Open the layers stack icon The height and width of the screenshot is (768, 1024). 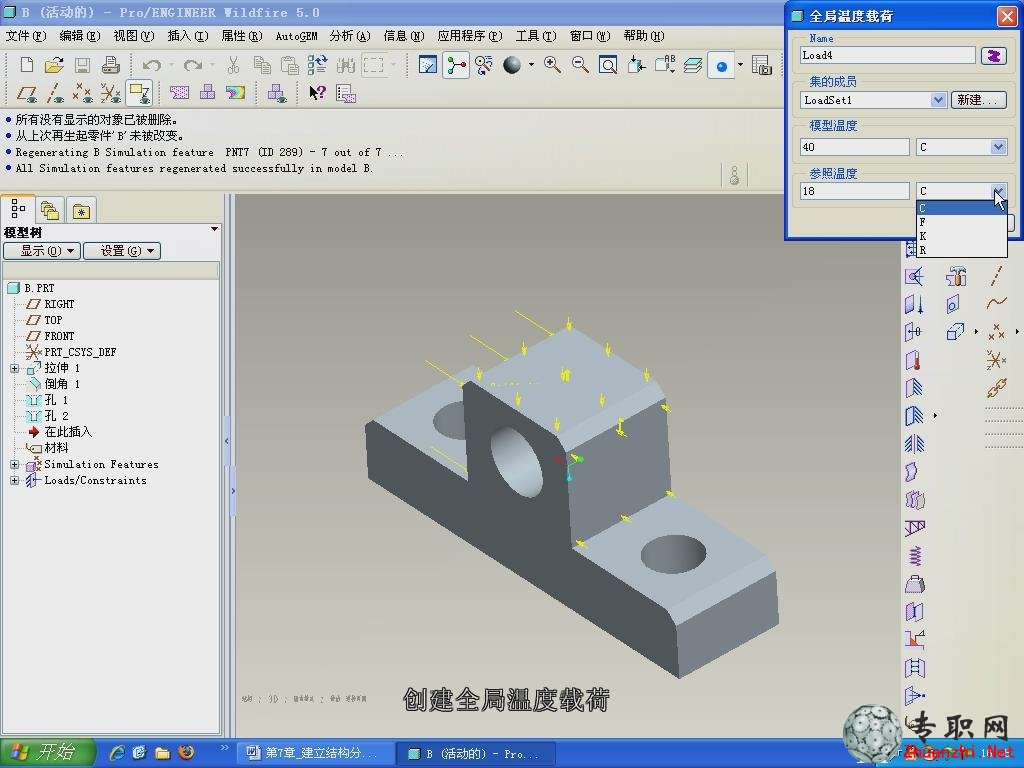tap(693, 65)
